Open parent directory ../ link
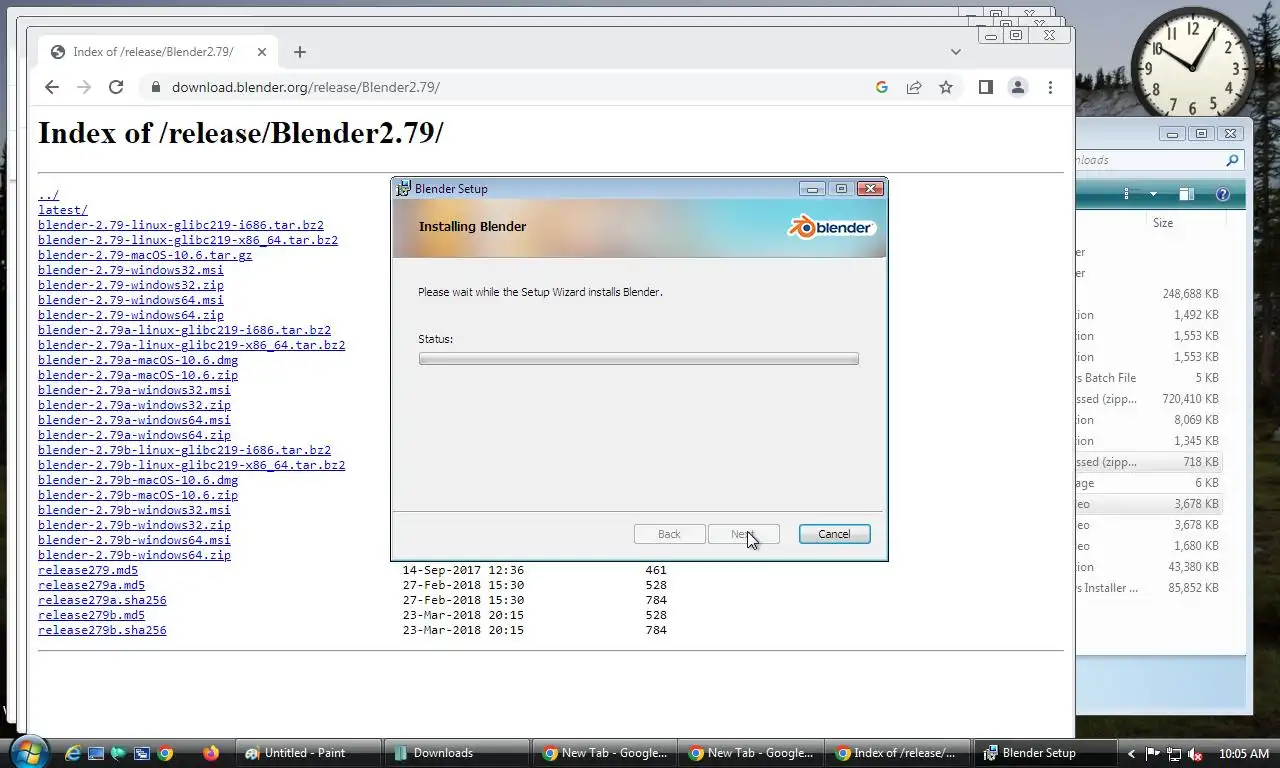This screenshot has height=768, width=1280. (48, 195)
